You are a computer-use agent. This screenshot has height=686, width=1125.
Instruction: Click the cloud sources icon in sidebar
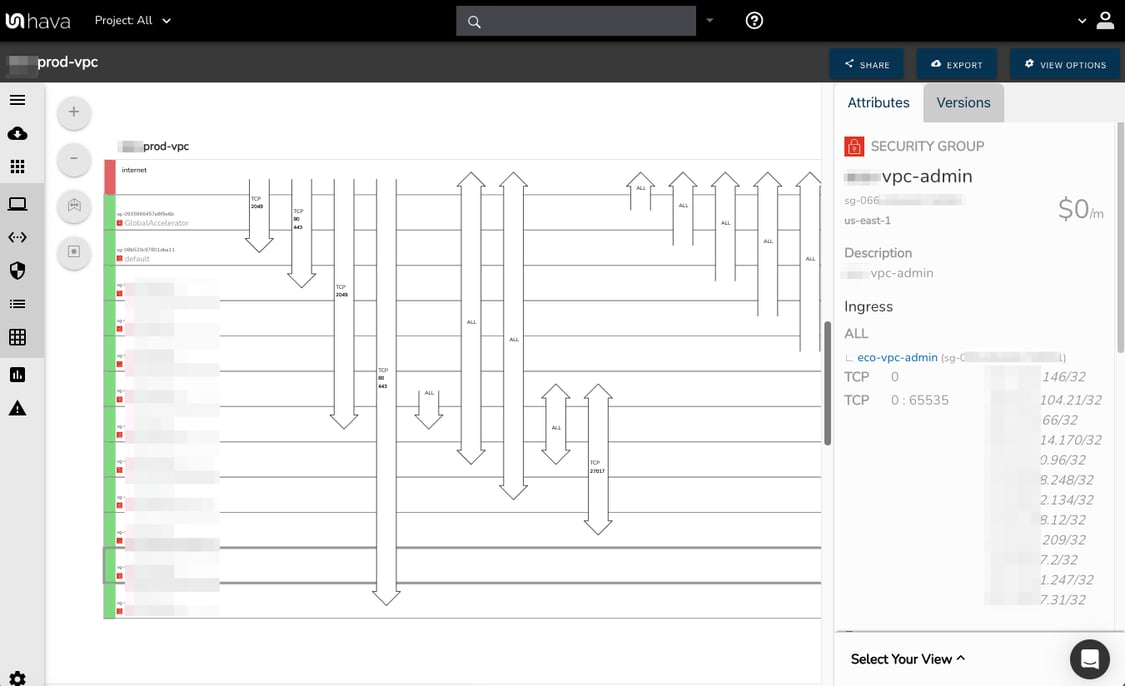coord(17,133)
